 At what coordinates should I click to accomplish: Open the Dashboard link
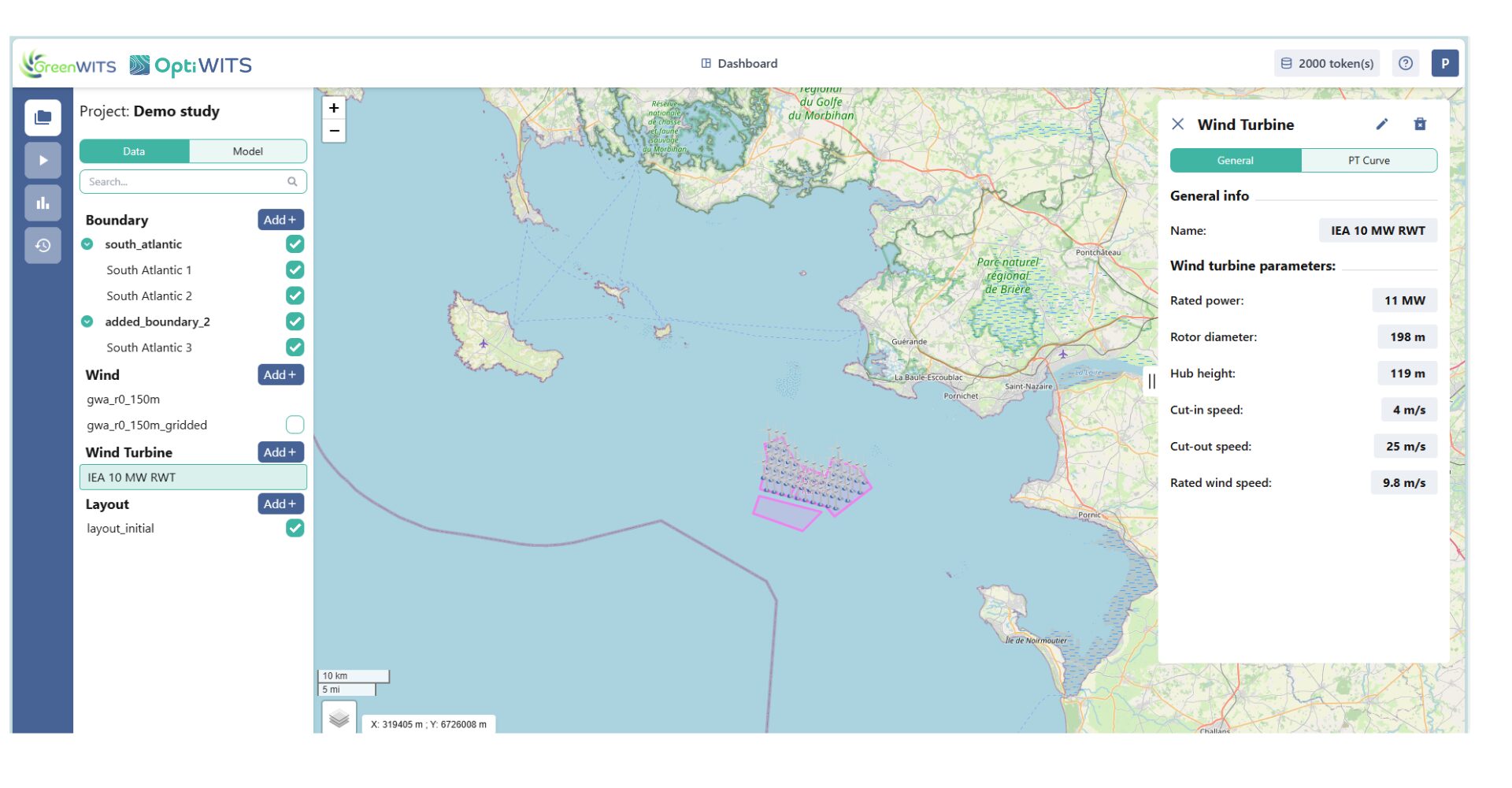tap(739, 63)
